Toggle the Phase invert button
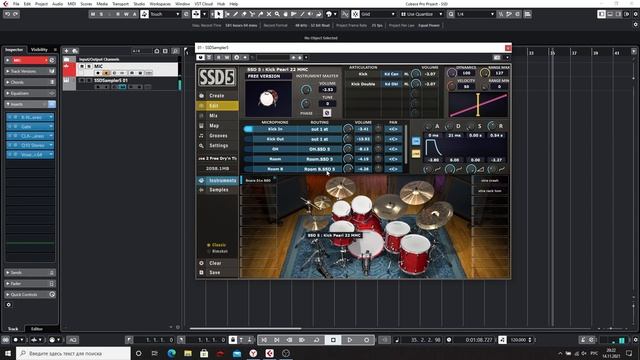 [x=327, y=113]
